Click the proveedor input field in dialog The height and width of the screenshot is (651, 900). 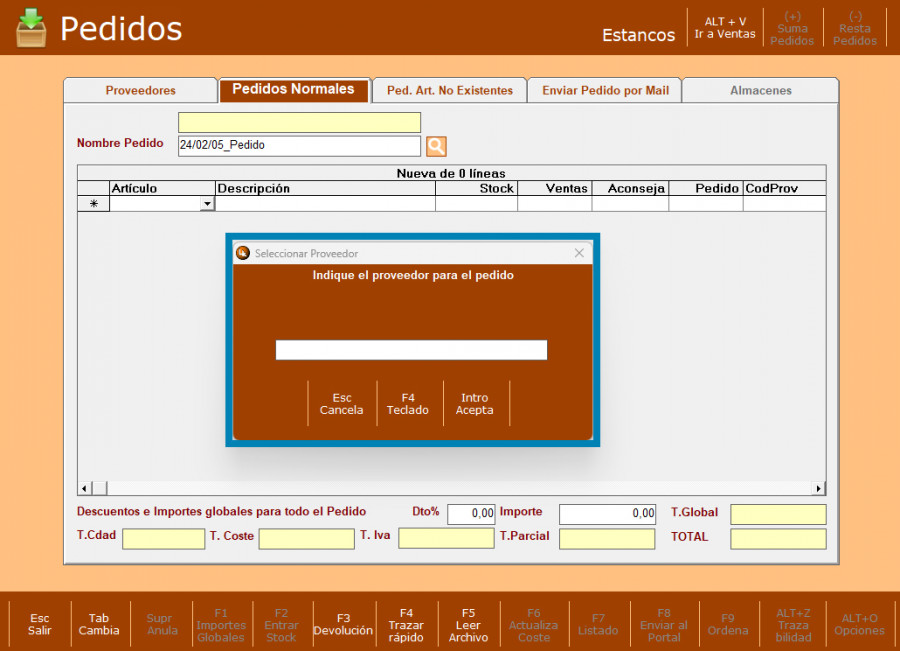pyautogui.click(x=411, y=350)
